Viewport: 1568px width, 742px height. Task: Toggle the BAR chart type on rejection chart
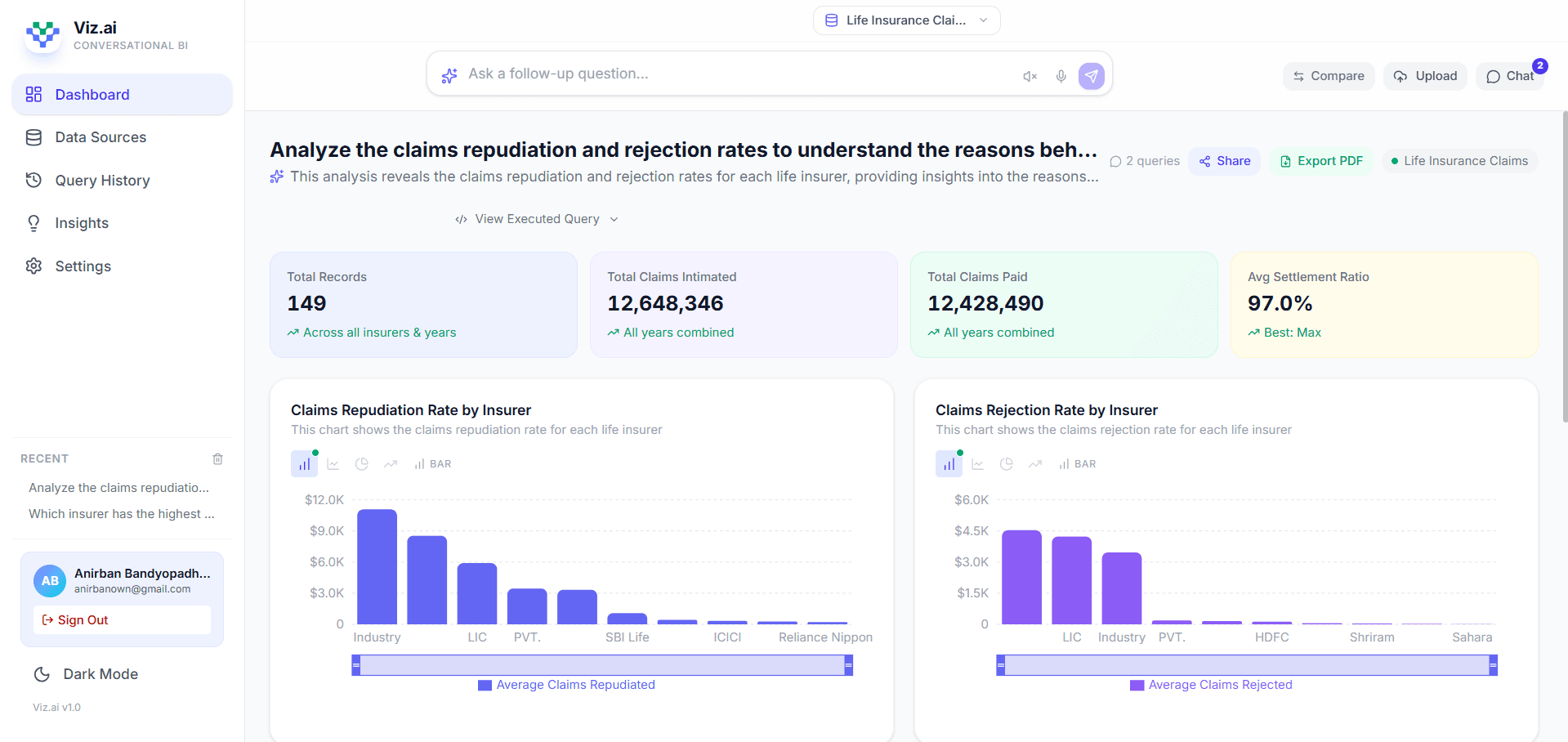(x=1077, y=463)
